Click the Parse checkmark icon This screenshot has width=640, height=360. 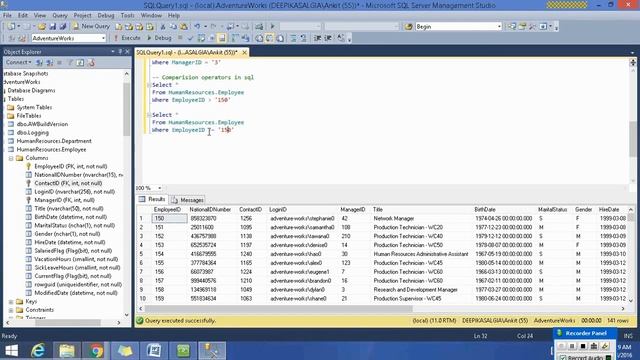click(190, 38)
